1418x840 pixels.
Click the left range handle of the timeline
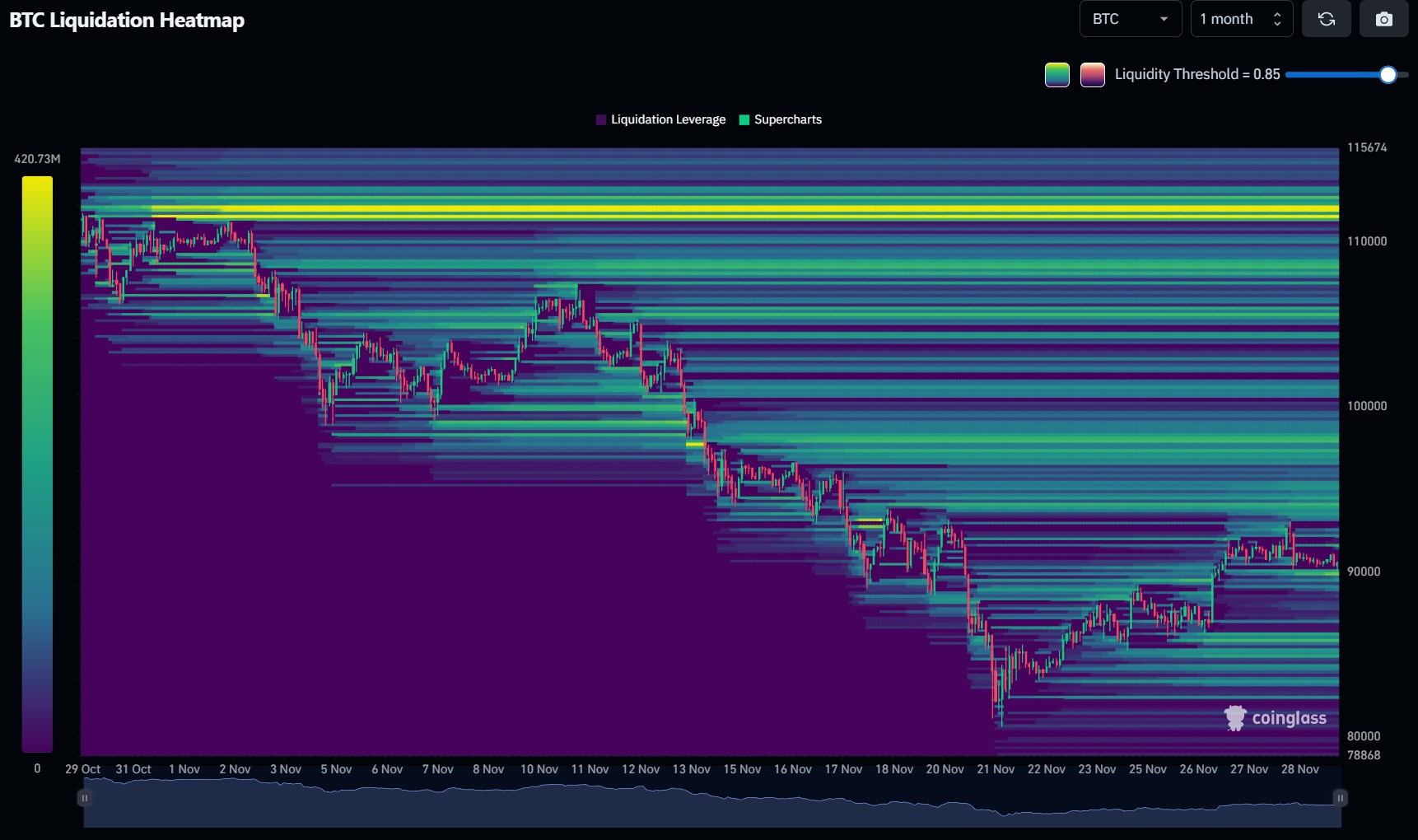84,798
